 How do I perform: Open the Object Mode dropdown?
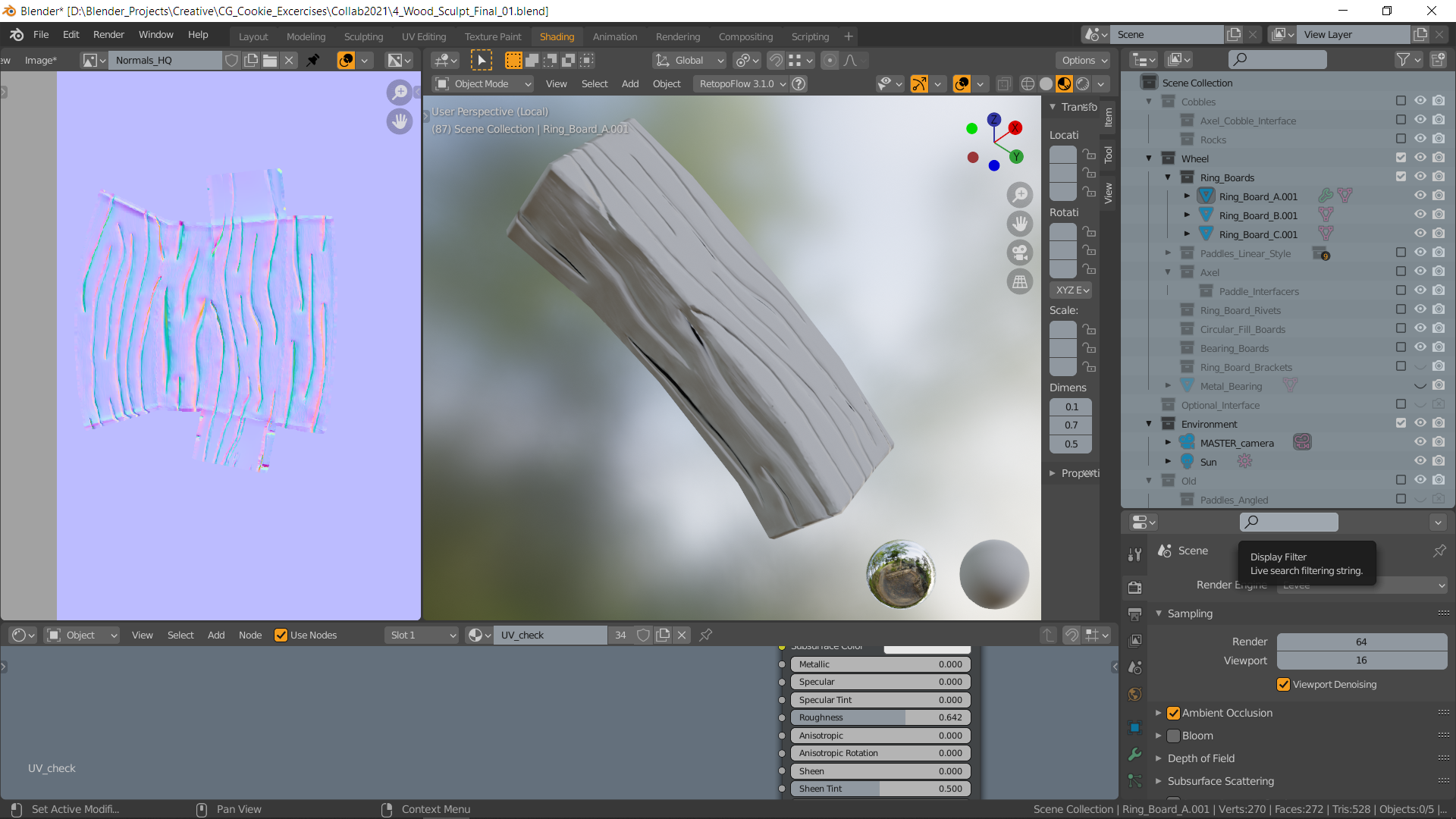[x=482, y=84]
